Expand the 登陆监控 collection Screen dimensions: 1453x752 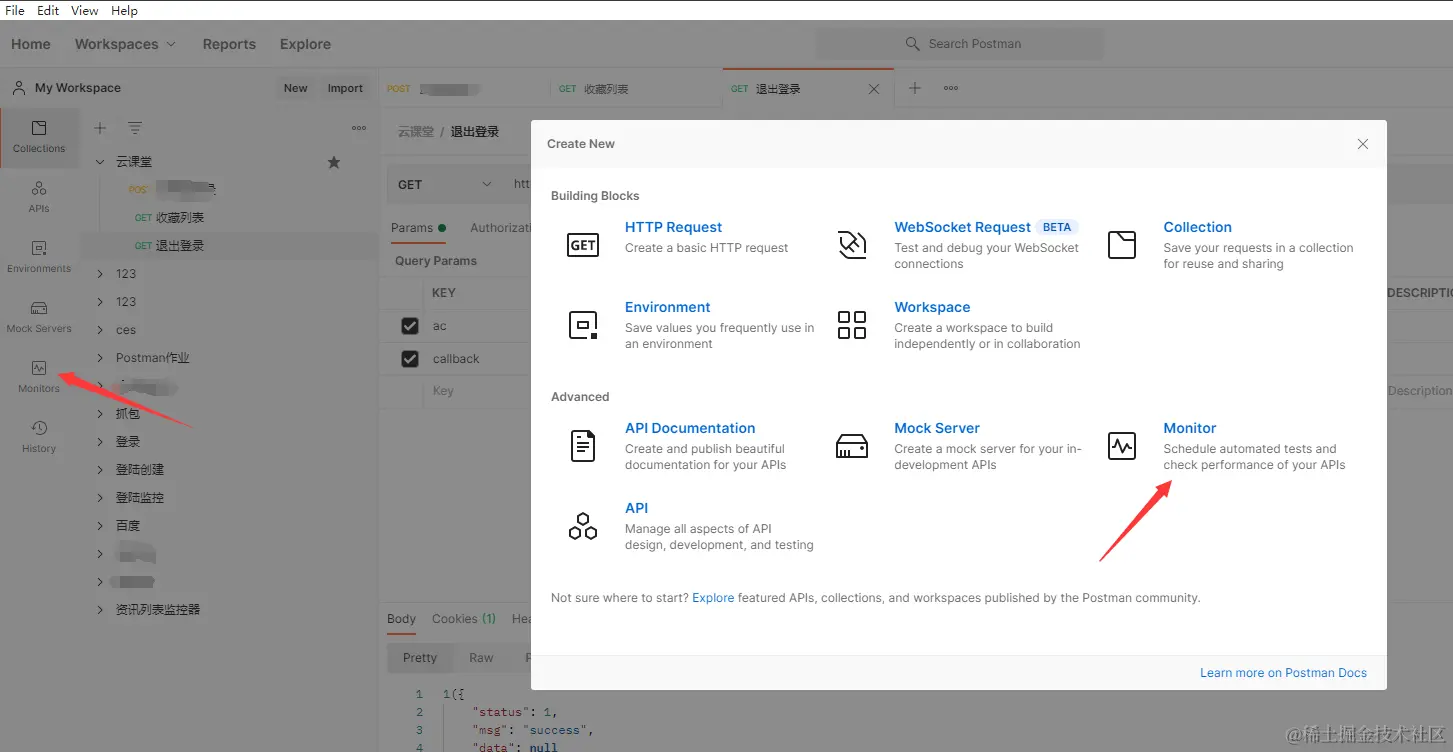coord(100,498)
